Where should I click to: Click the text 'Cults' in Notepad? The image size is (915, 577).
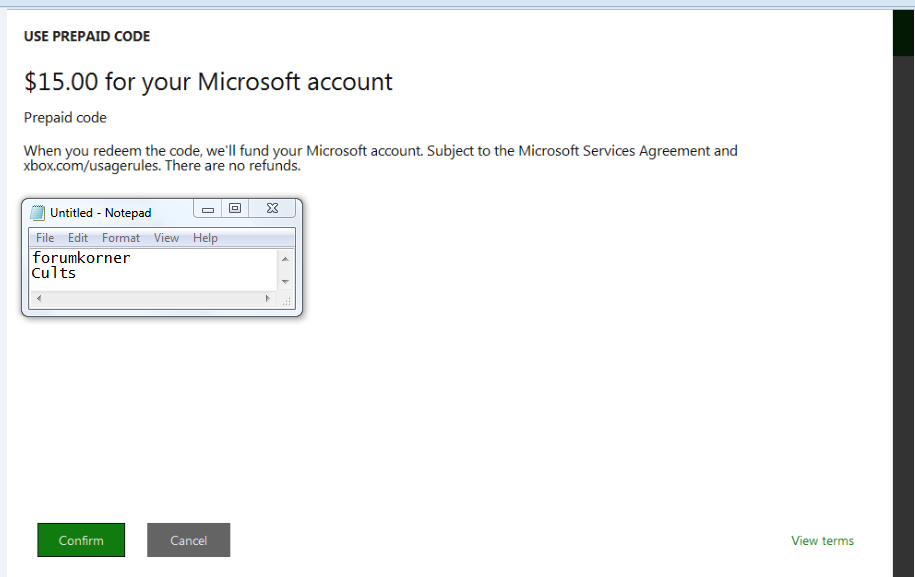pos(54,273)
